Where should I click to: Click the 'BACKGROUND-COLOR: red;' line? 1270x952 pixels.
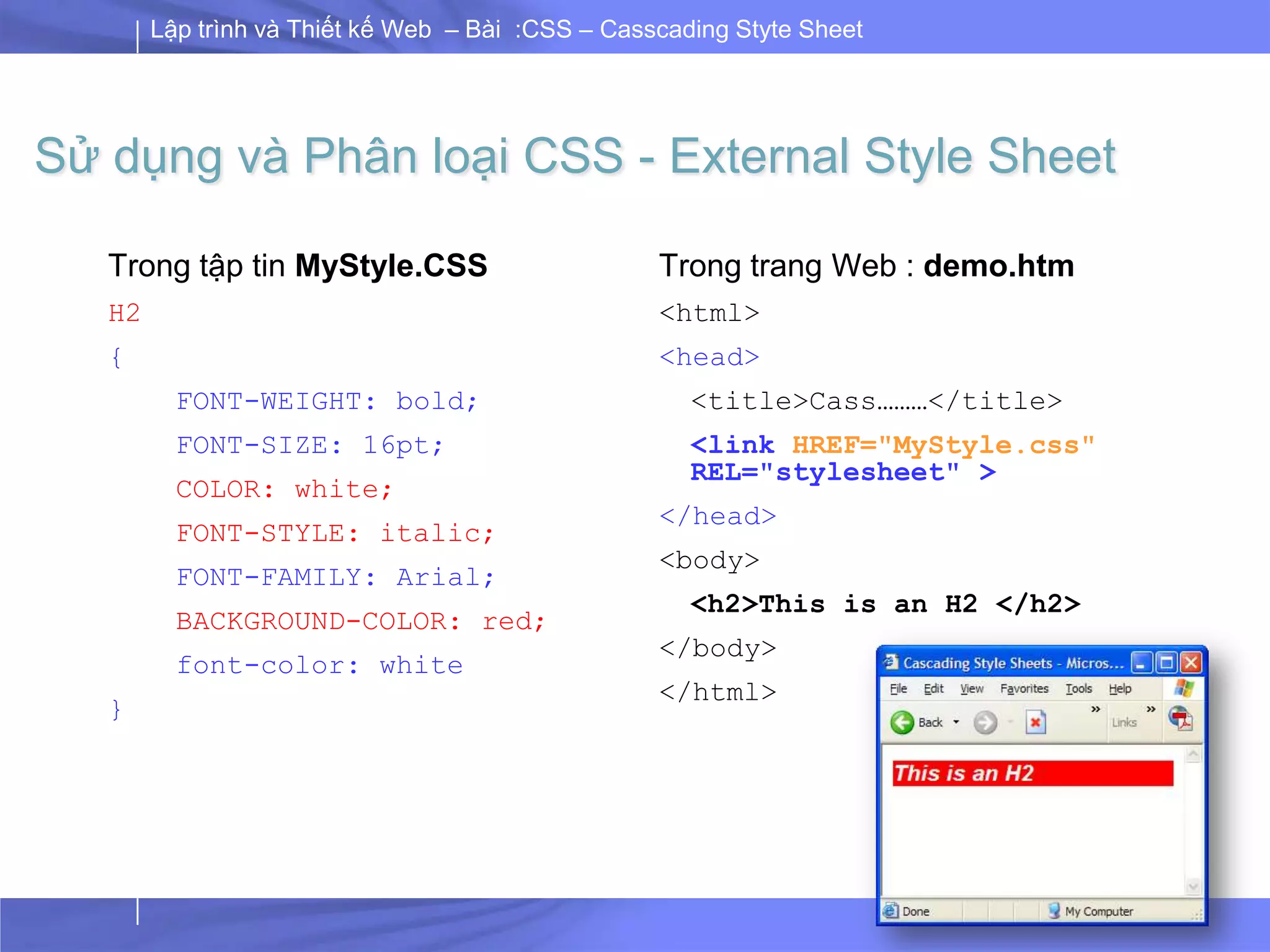coord(360,621)
